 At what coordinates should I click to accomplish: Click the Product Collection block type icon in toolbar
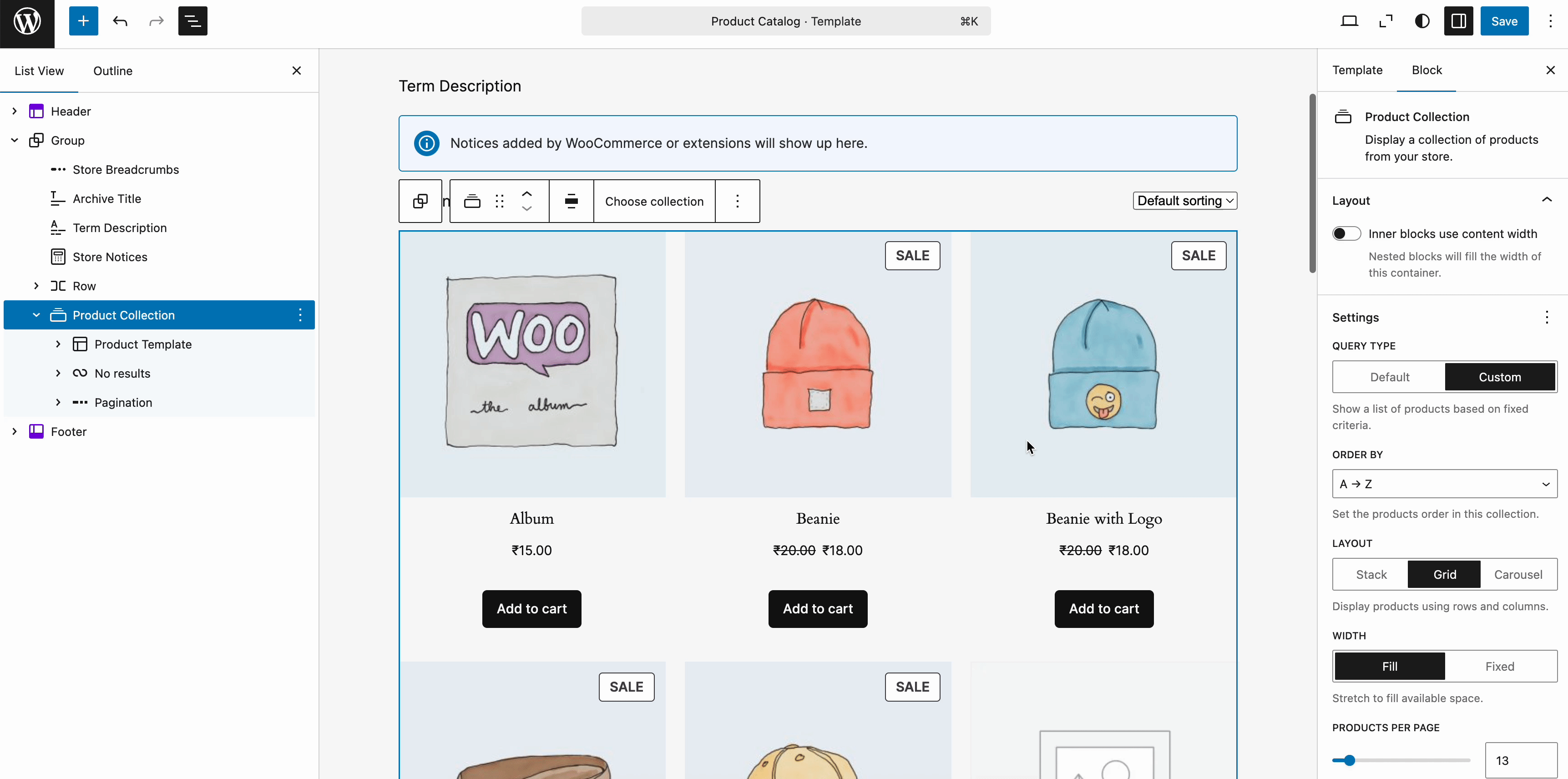pyautogui.click(x=472, y=202)
